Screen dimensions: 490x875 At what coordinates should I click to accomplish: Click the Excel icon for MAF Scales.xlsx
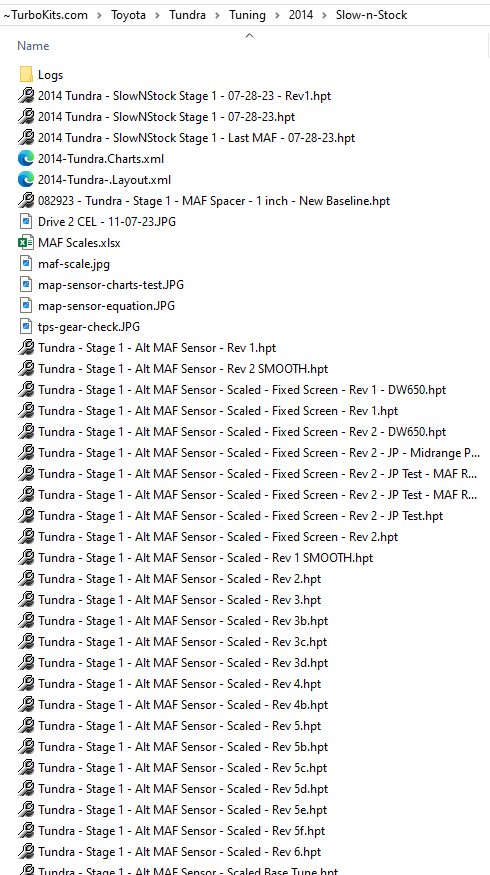pos(26,243)
